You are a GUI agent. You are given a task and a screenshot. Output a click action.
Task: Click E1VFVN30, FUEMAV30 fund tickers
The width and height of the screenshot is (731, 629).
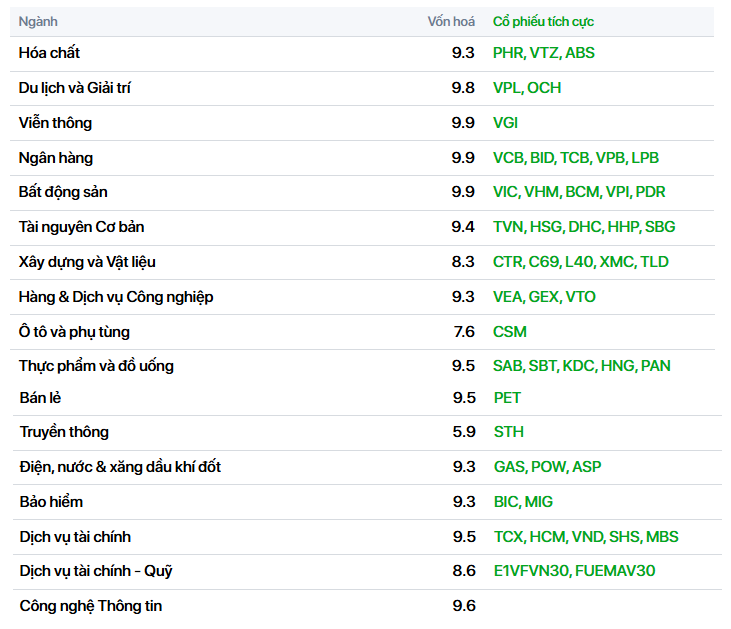[574, 571]
